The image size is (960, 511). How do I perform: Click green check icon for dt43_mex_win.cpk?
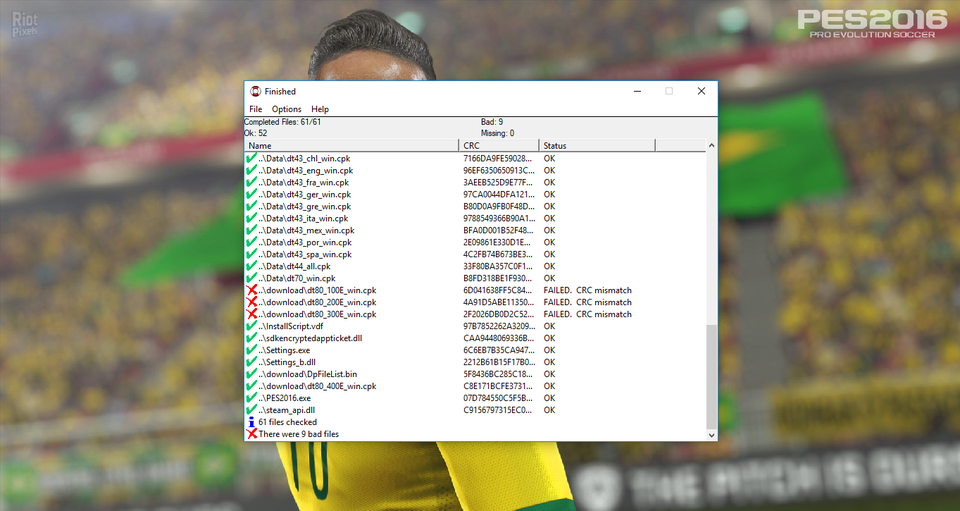pyautogui.click(x=252, y=230)
